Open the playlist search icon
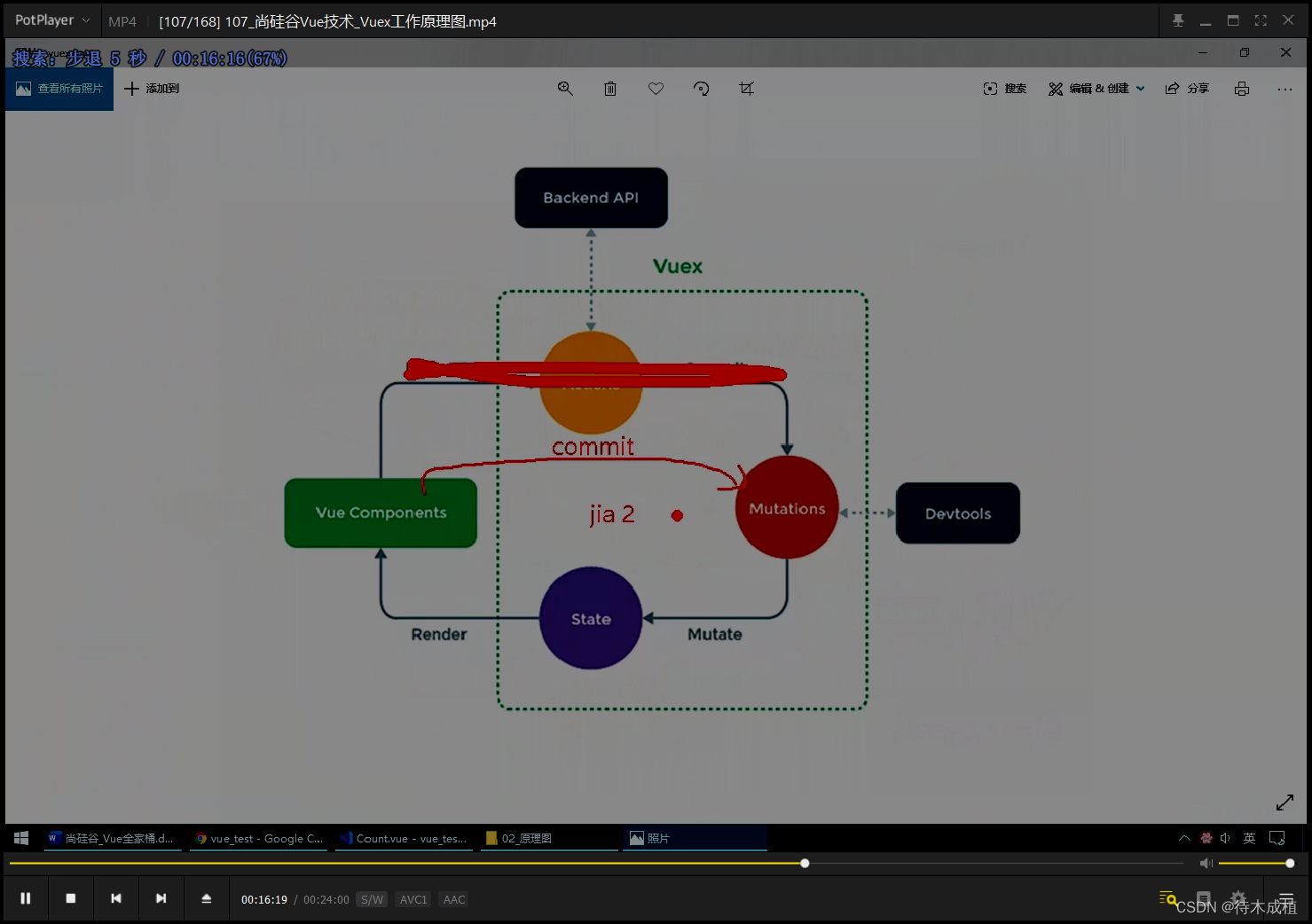Image resolution: width=1312 pixels, height=924 pixels. pyautogui.click(x=1167, y=898)
